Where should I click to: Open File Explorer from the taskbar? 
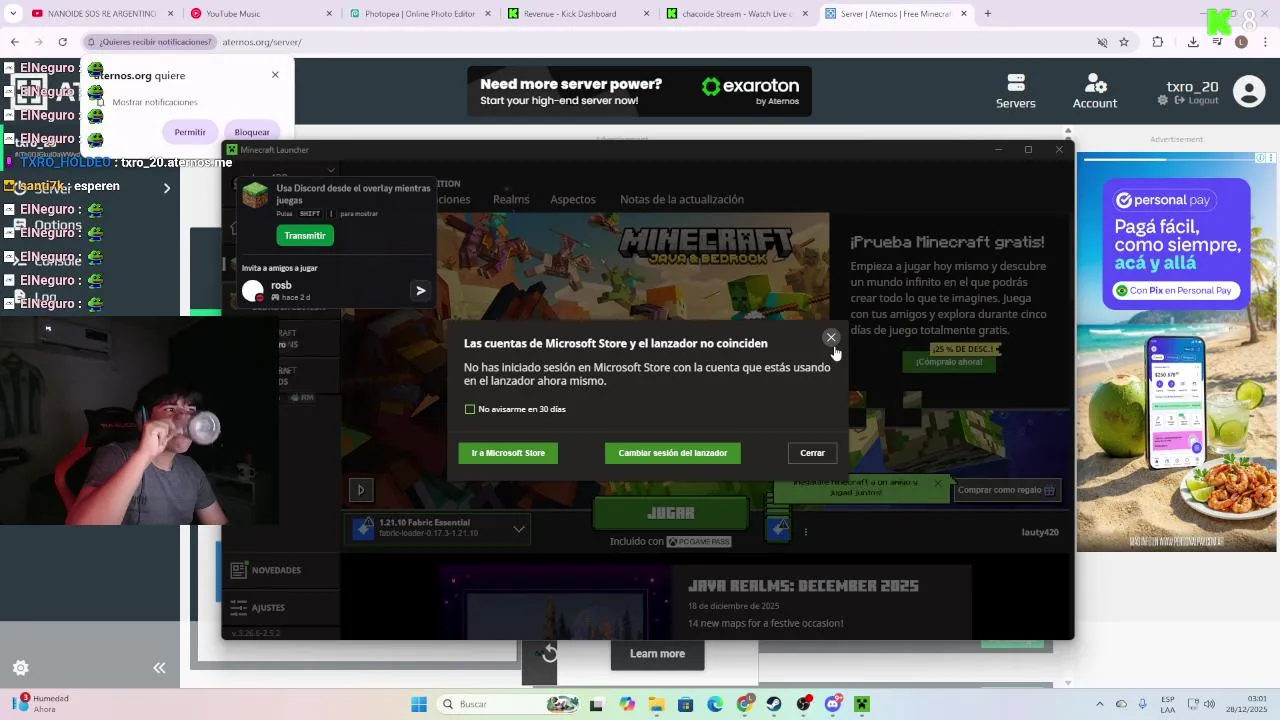[656, 704]
